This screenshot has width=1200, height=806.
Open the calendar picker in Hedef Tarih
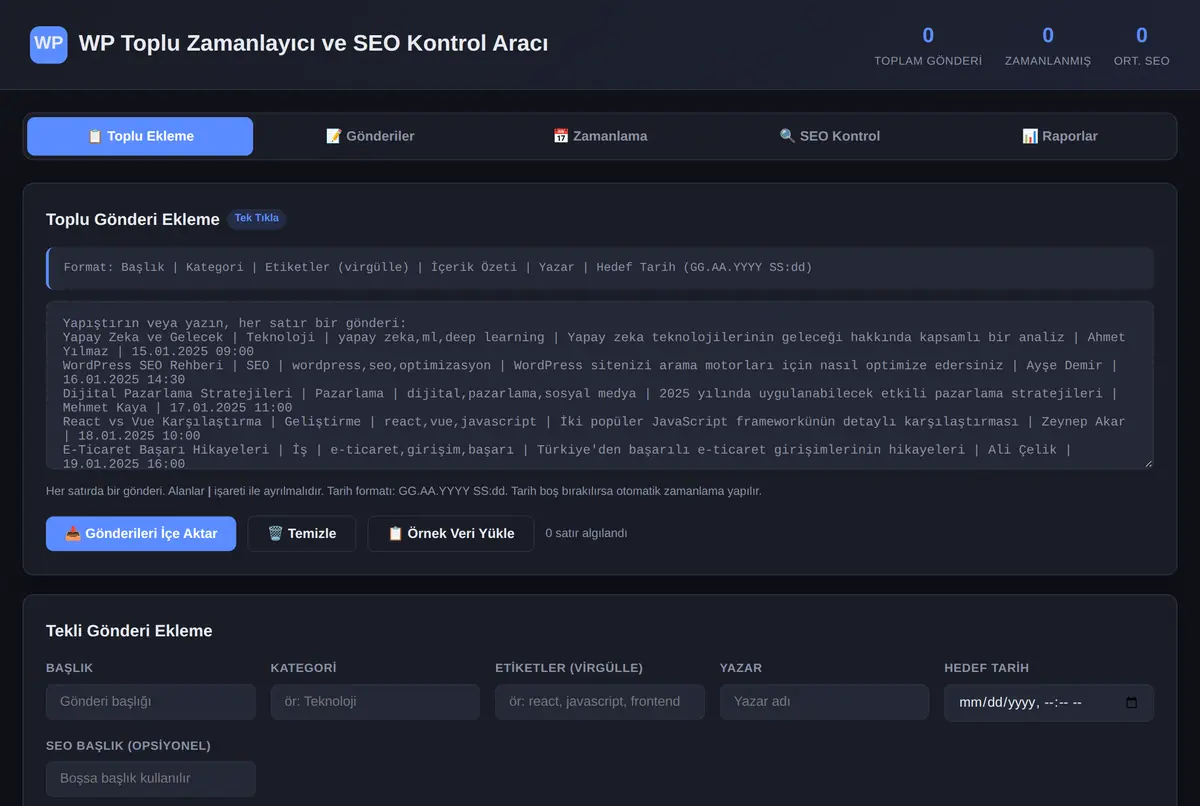click(x=1131, y=702)
